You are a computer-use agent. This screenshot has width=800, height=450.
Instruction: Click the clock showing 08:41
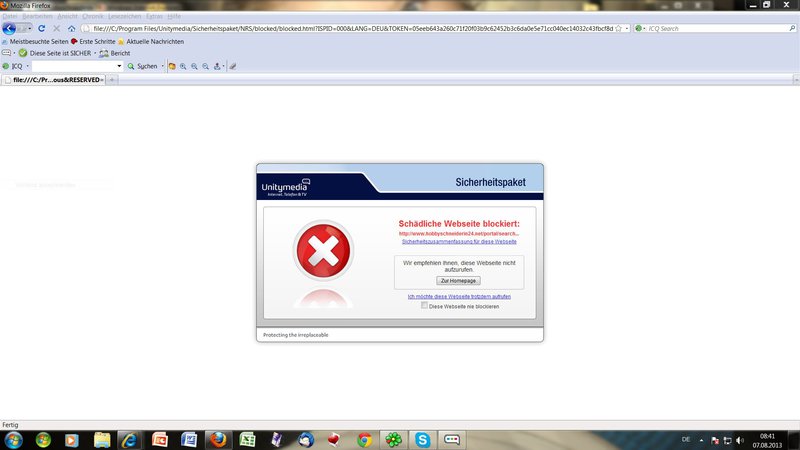pos(767,436)
